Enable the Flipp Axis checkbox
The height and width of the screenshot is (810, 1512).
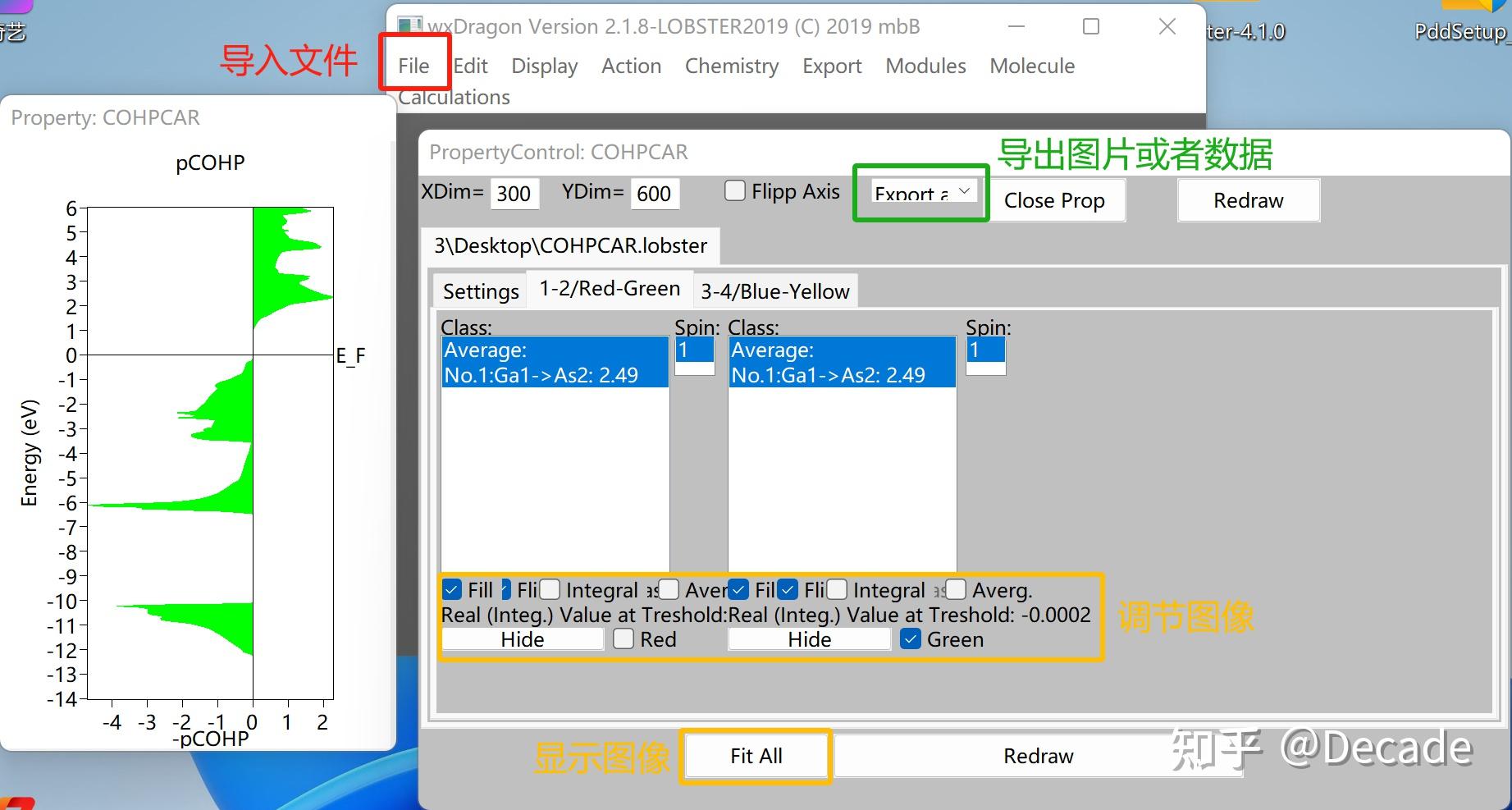tap(734, 190)
